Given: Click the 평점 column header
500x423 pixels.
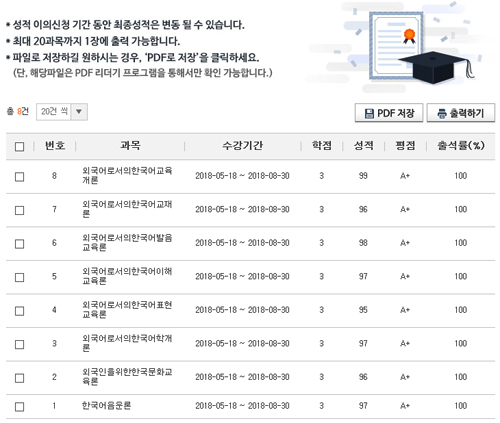Looking at the screenshot, I should (x=405, y=145).
